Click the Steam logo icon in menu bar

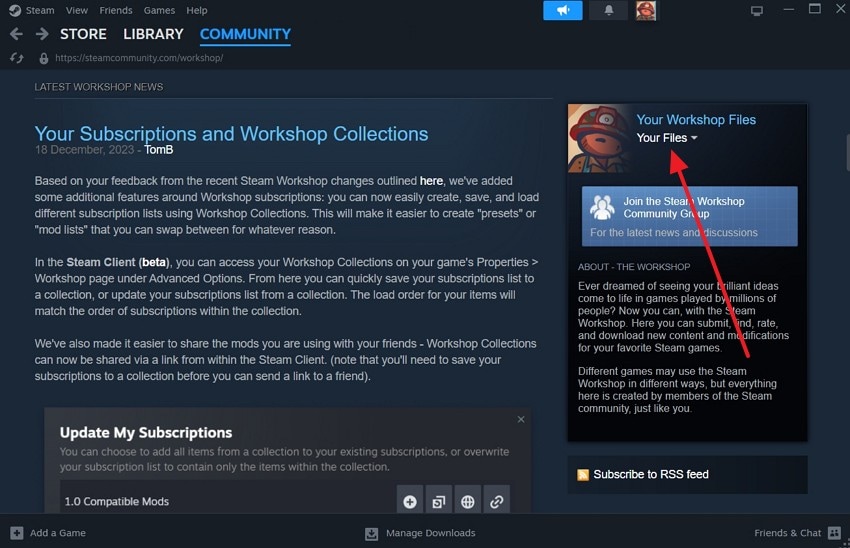pos(15,10)
